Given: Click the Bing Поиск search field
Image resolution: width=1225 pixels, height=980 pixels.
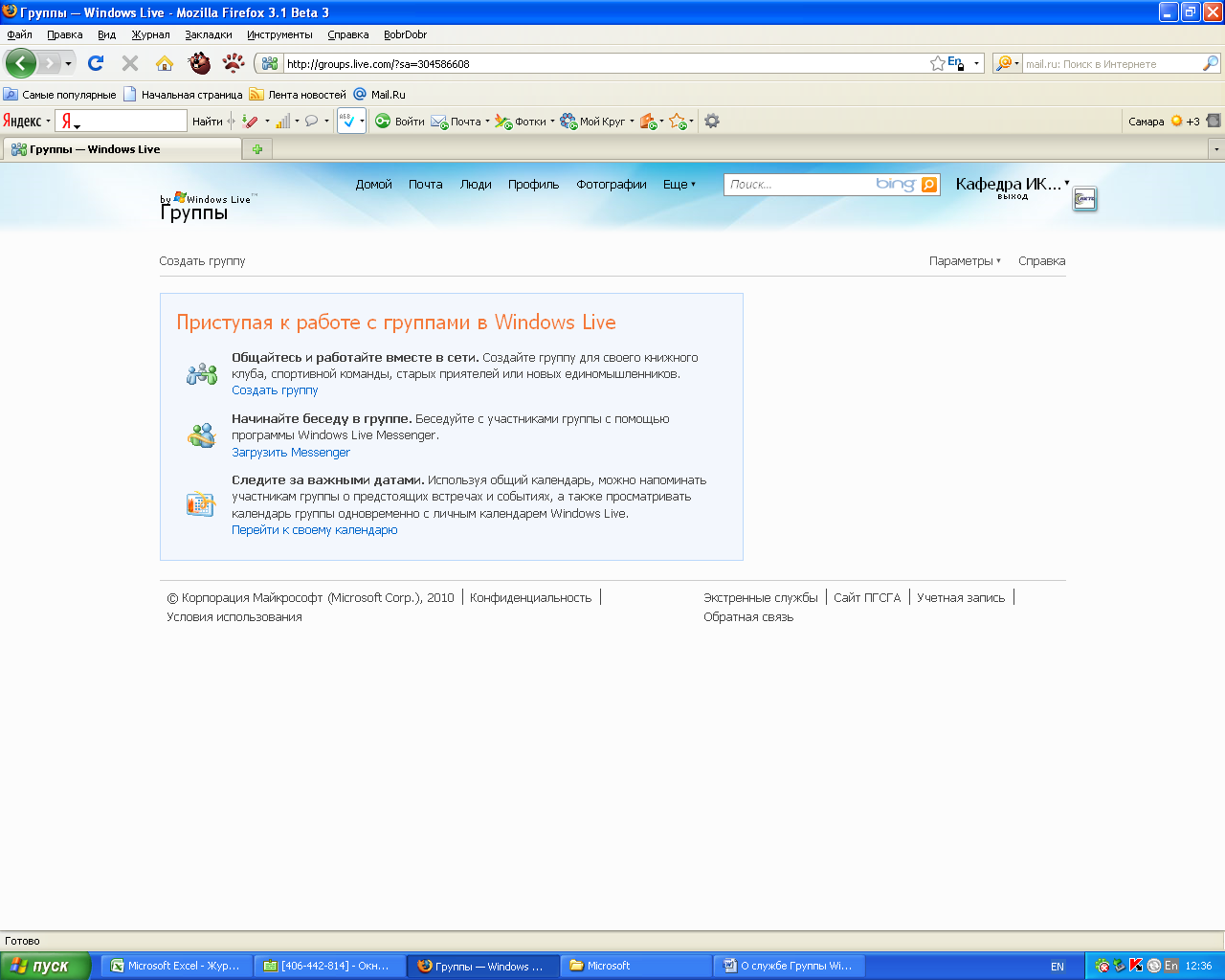Looking at the screenshot, I should 800,185.
